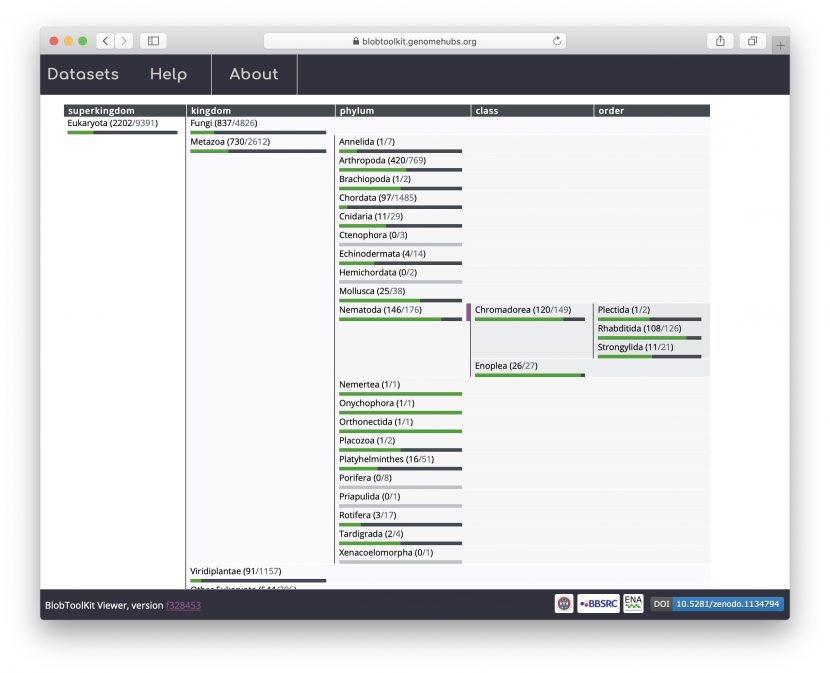Add a new tab with plus button

(780, 46)
